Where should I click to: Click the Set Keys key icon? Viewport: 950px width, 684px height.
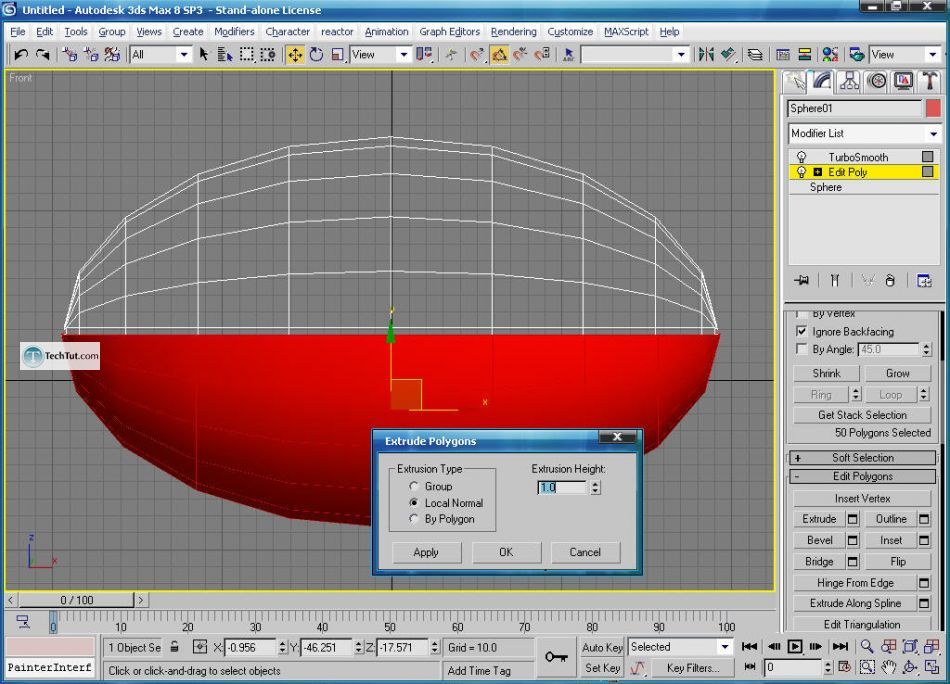click(x=556, y=657)
